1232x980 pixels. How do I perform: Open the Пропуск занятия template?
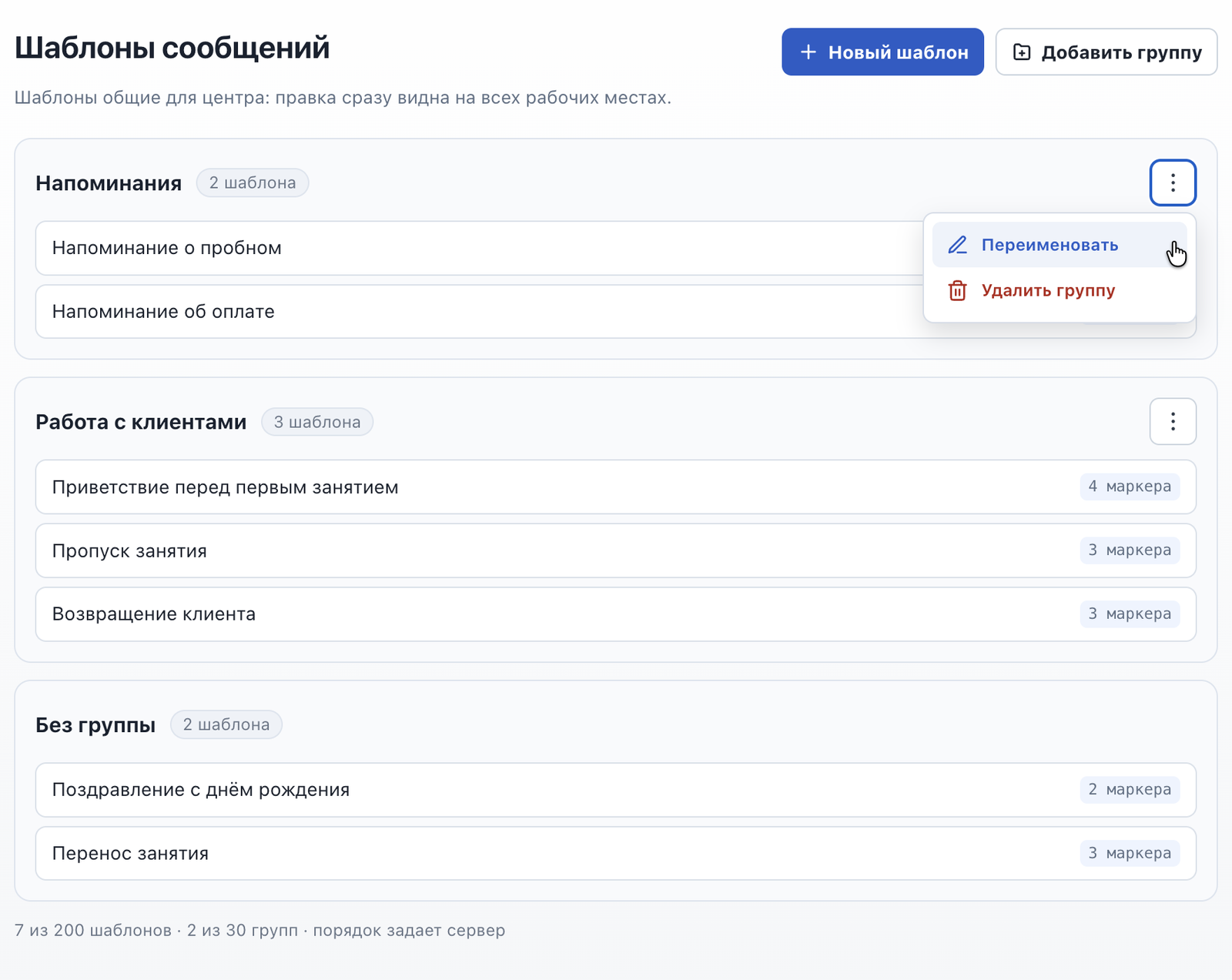tap(616, 550)
